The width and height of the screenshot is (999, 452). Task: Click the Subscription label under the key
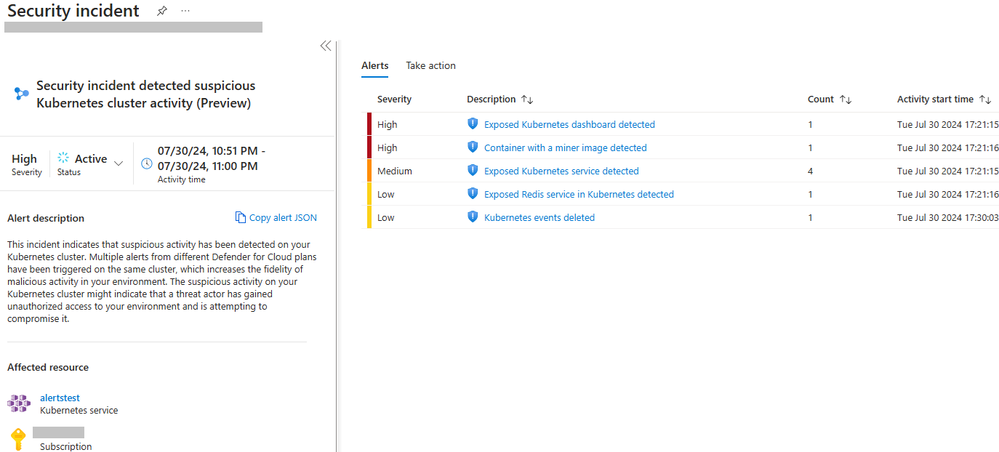click(x=66, y=446)
